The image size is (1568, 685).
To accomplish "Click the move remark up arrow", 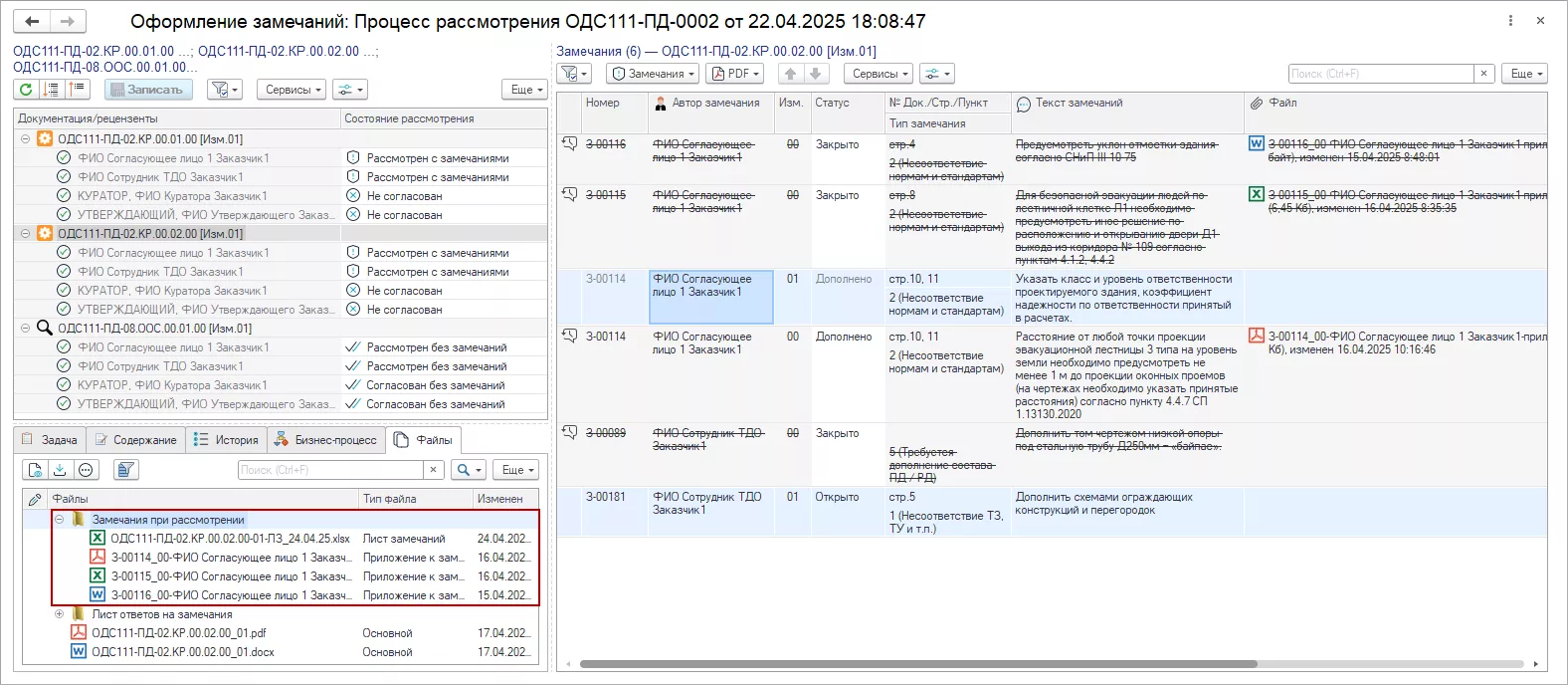I will tap(790, 74).
